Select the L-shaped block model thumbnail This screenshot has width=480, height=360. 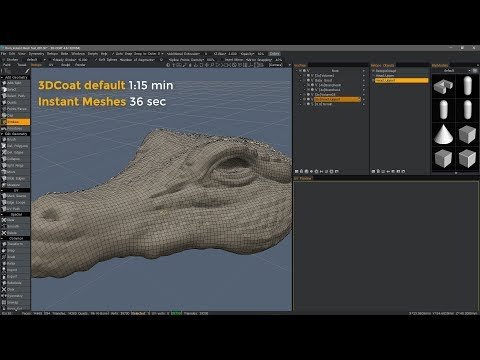443,86
